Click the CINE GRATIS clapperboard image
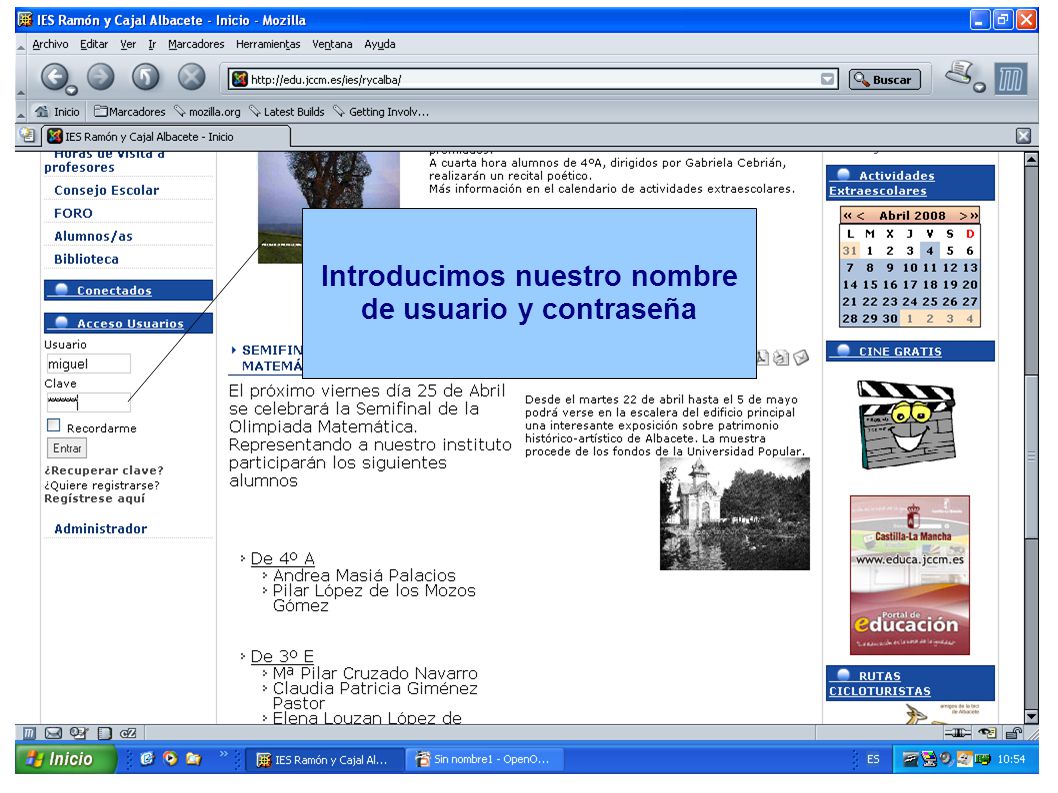The height and width of the screenshot is (793, 1058). 908,425
